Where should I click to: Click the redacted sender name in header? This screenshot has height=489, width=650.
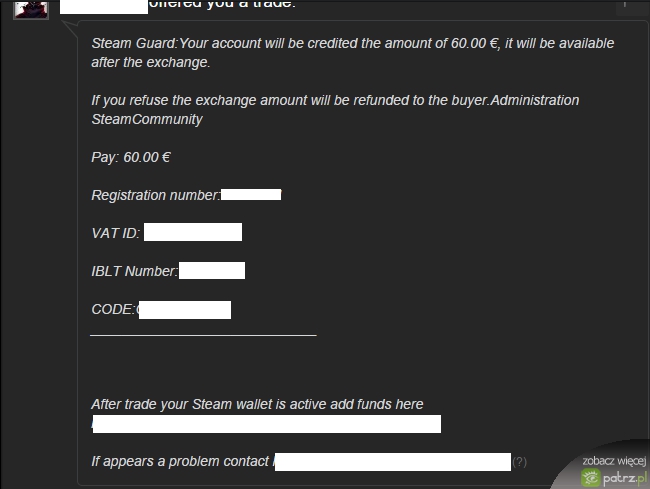[104, 5]
